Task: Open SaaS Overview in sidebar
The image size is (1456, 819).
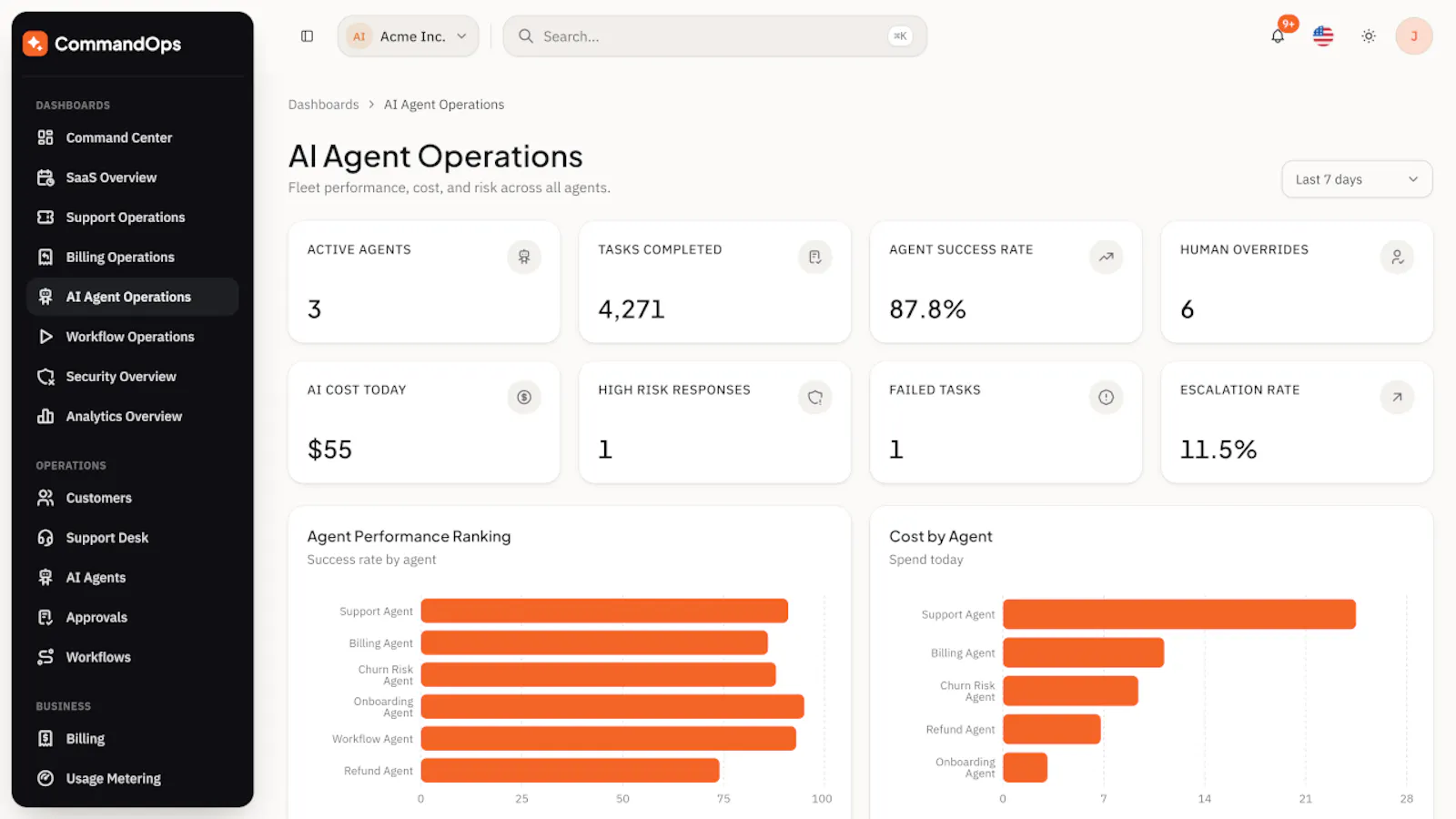Action: [x=133, y=177]
